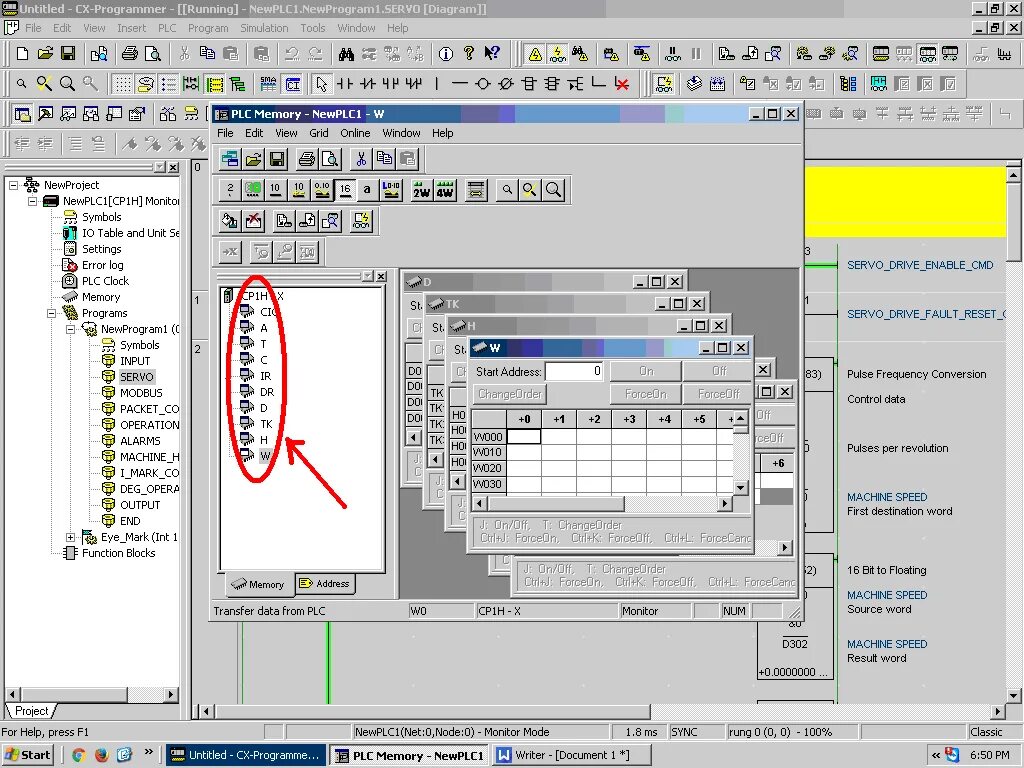Image resolution: width=1024 pixels, height=768 pixels.
Task: Select Binary display format icon
Action: click(230, 190)
